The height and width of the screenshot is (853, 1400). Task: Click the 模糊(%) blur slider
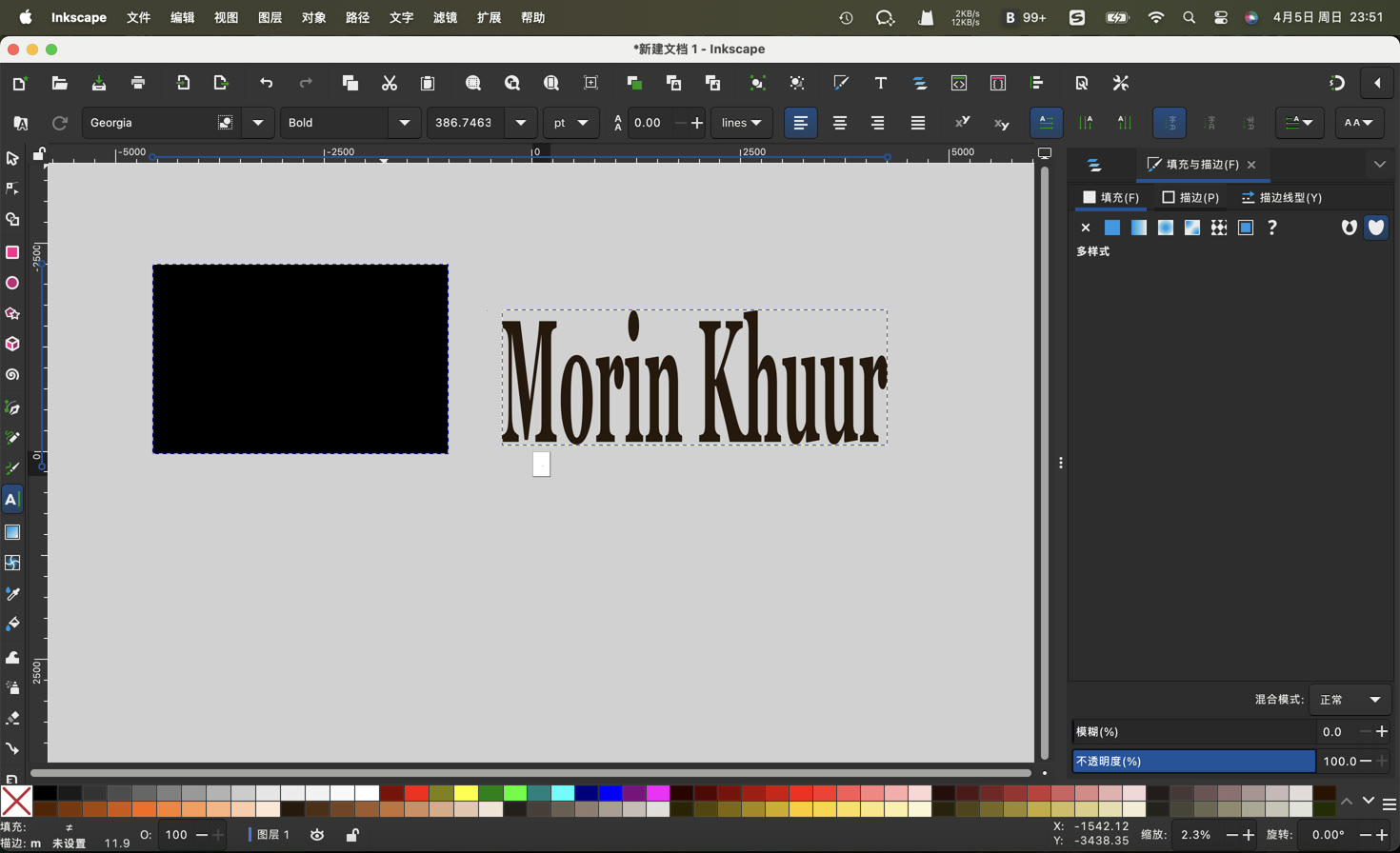1193,732
